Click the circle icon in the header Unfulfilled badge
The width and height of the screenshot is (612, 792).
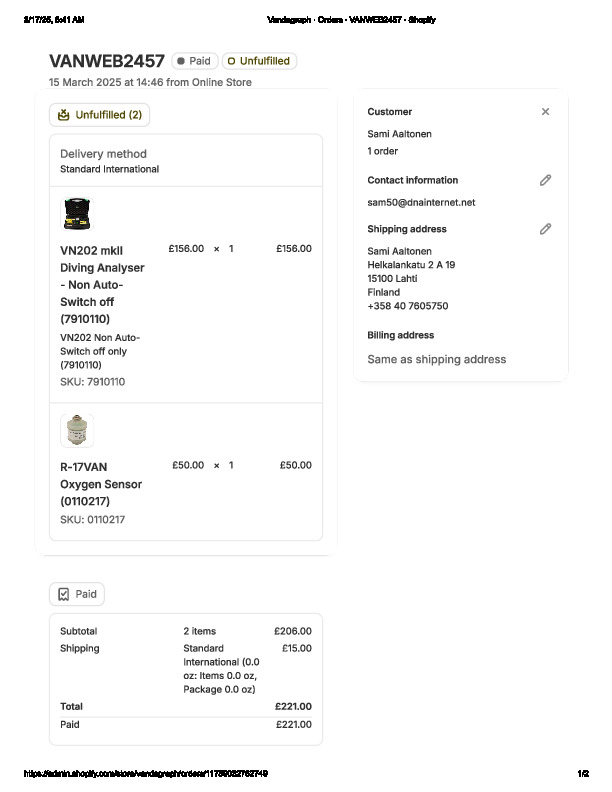tap(232, 61)
